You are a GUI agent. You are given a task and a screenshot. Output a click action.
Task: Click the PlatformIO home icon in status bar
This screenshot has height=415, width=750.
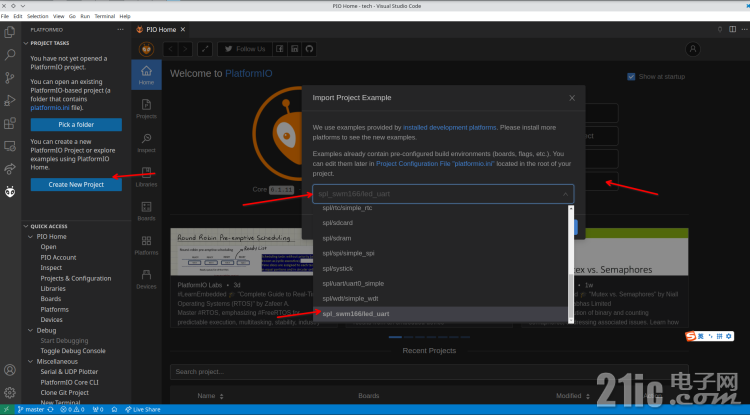pyautogui.click(x=114, y=409)
